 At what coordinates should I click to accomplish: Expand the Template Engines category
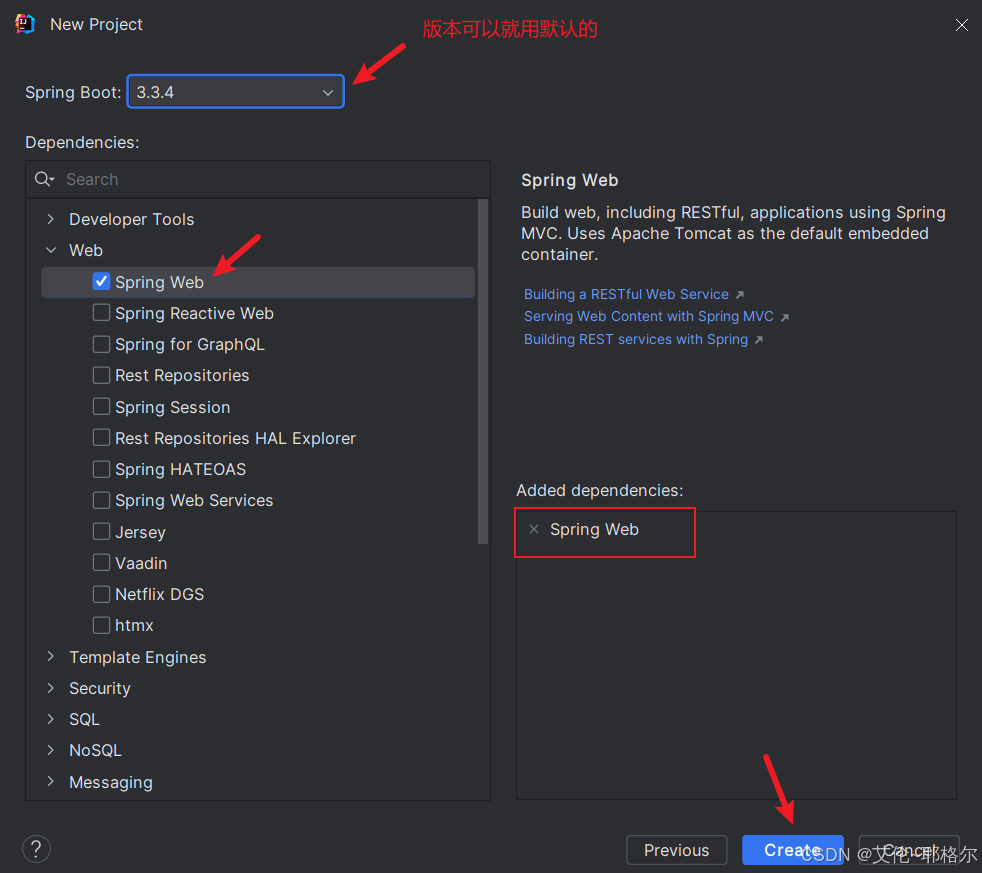[51, 656]
